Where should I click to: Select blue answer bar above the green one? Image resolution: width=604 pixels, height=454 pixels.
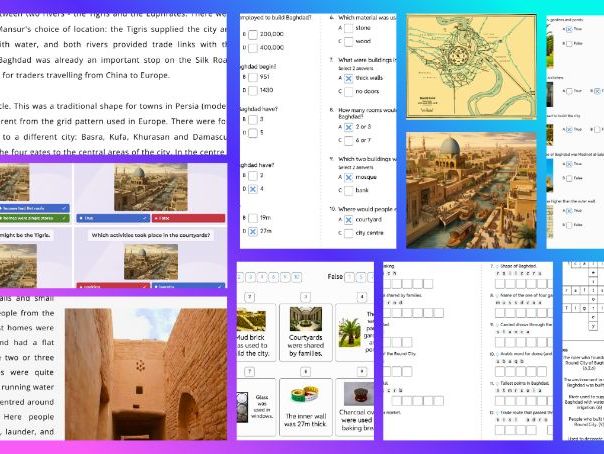click(x=34, y=208)
